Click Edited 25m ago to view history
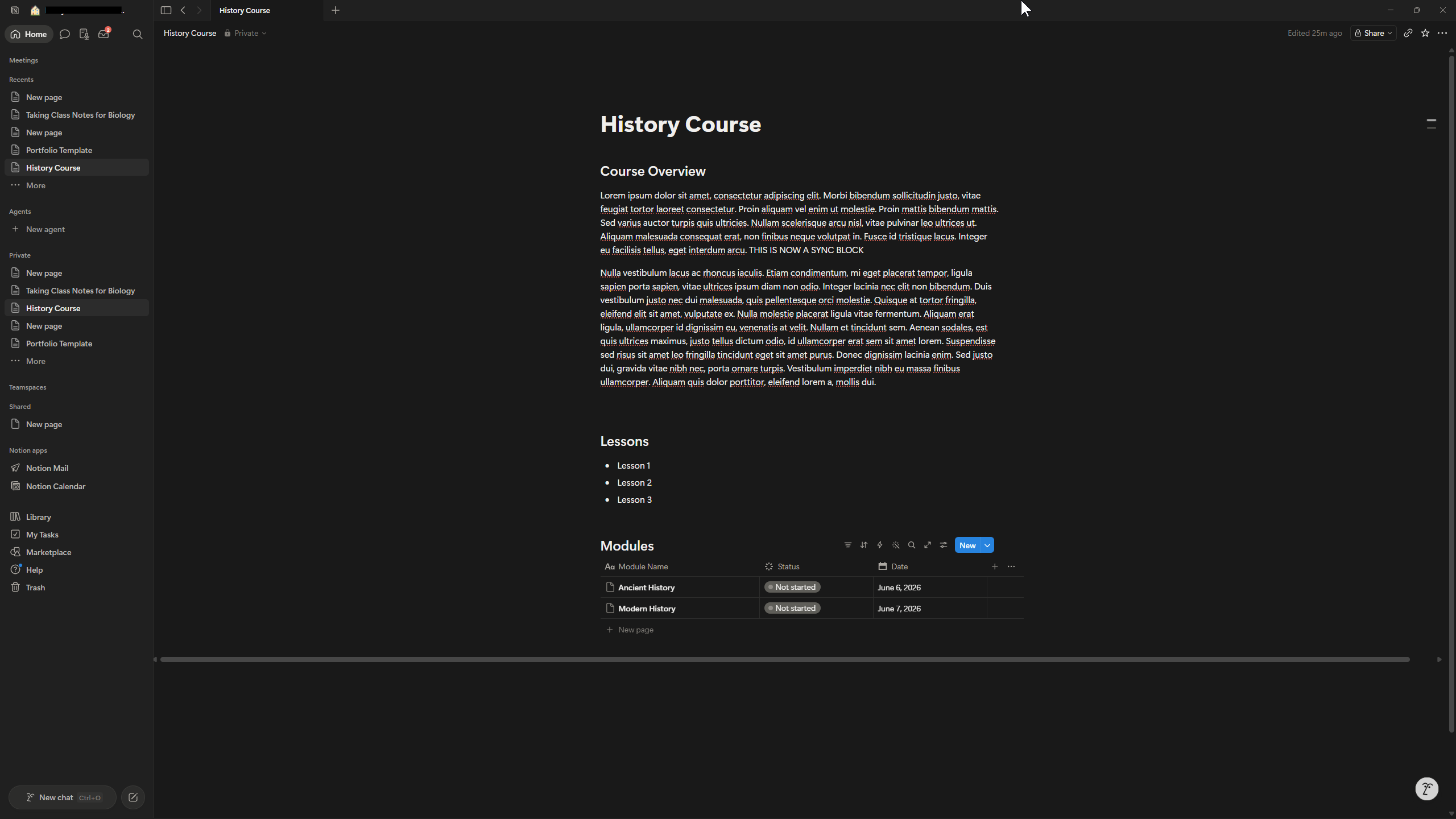This screenshot has height=819, width=1456. pos(1314,33)
